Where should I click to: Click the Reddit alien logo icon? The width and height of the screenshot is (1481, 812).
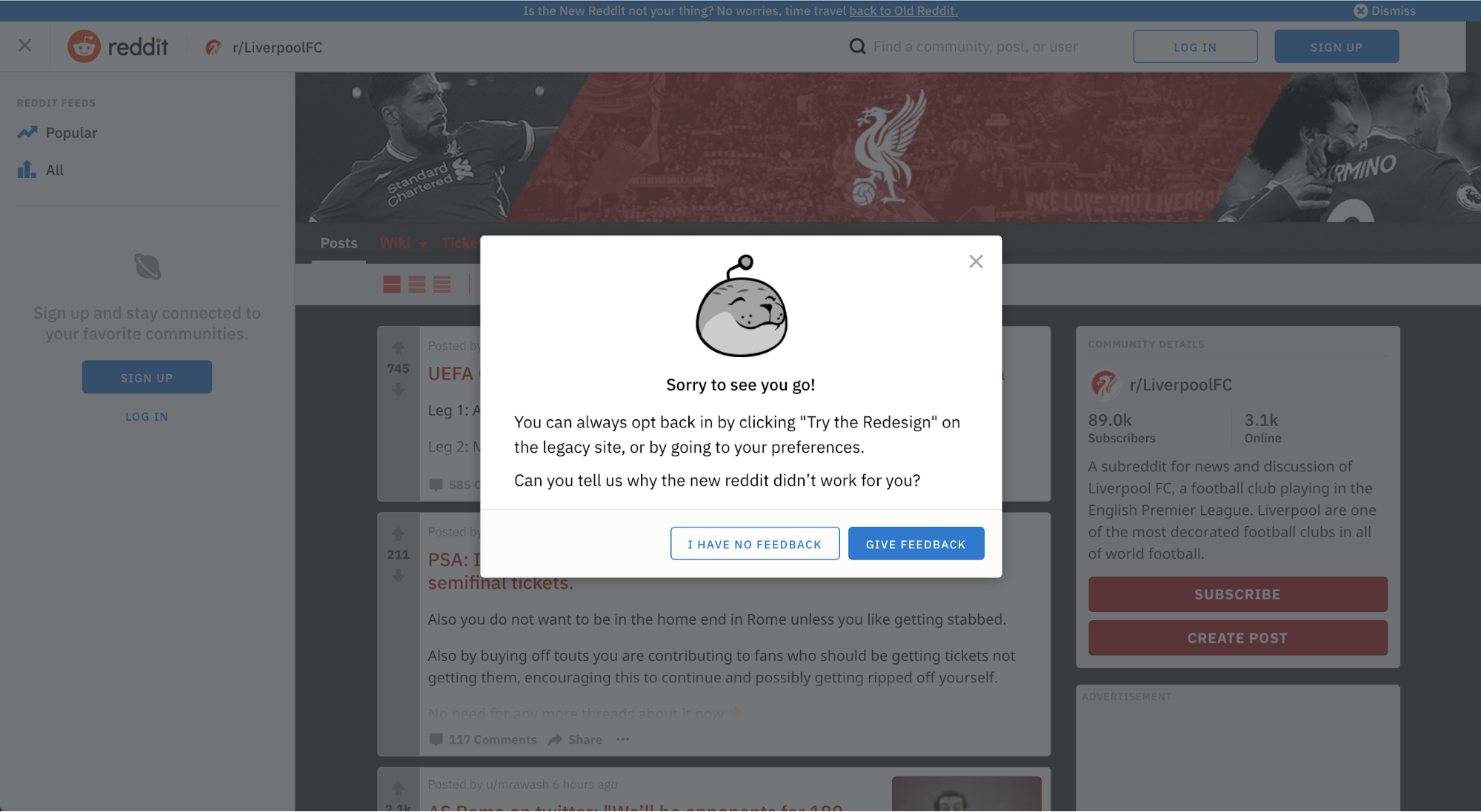tap(85, 46)
